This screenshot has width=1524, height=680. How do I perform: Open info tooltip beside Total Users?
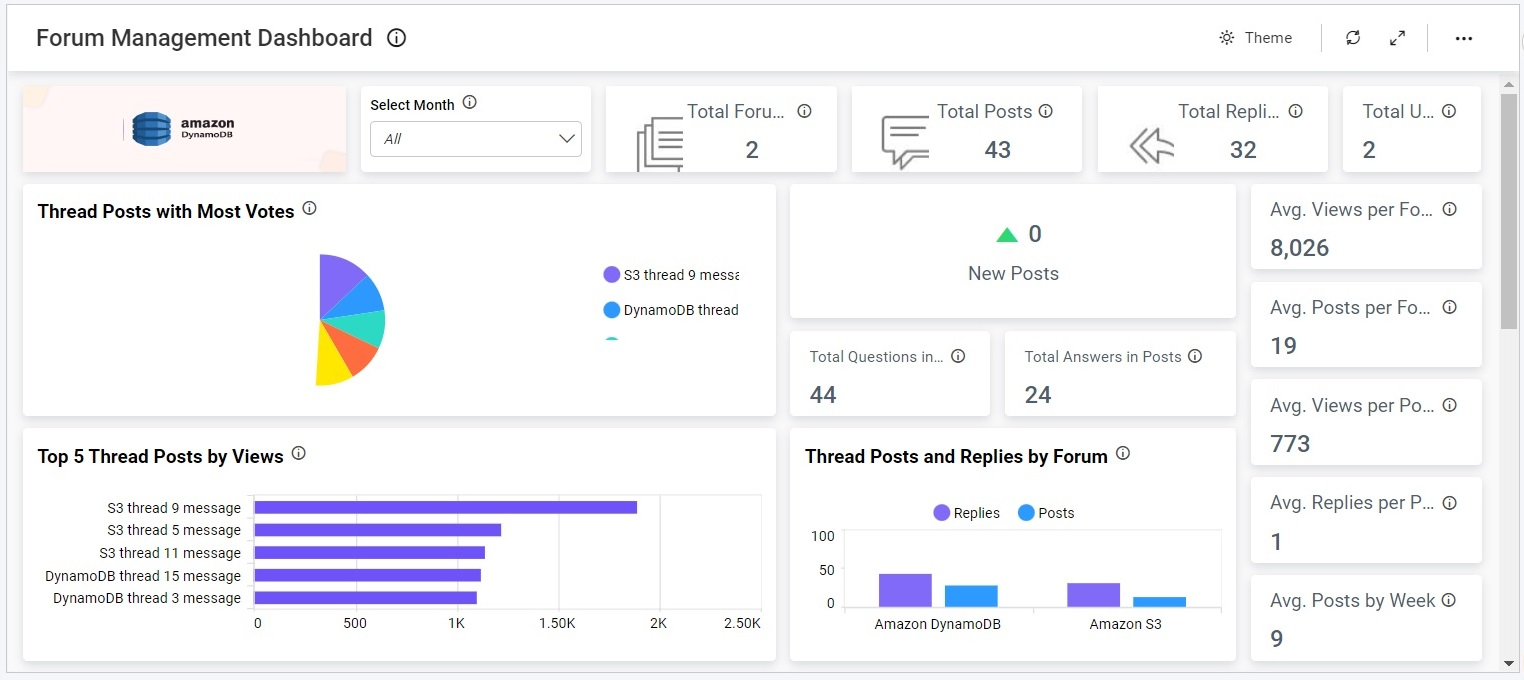point(1449,111)
